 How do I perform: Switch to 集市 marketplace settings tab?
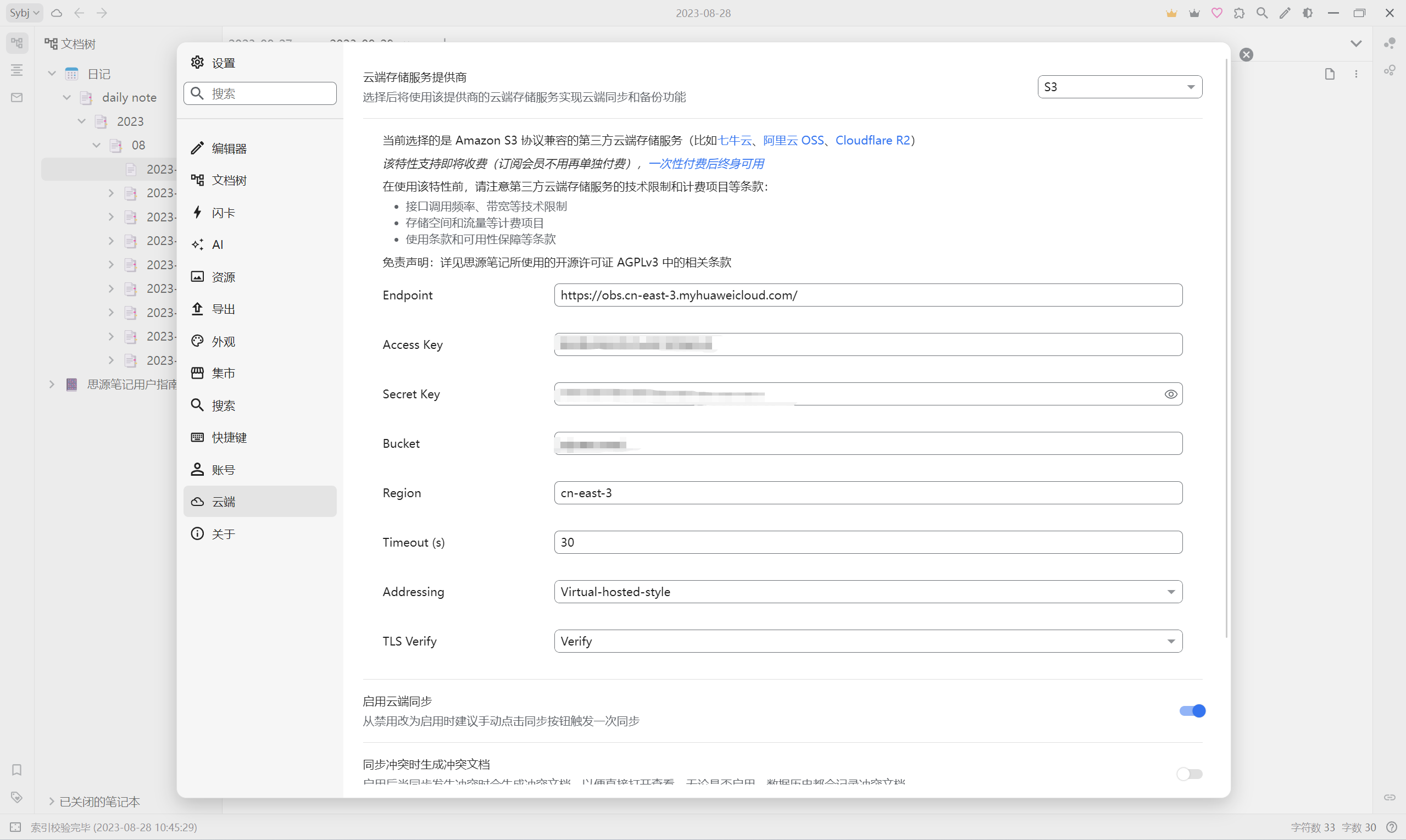(223, 373)
